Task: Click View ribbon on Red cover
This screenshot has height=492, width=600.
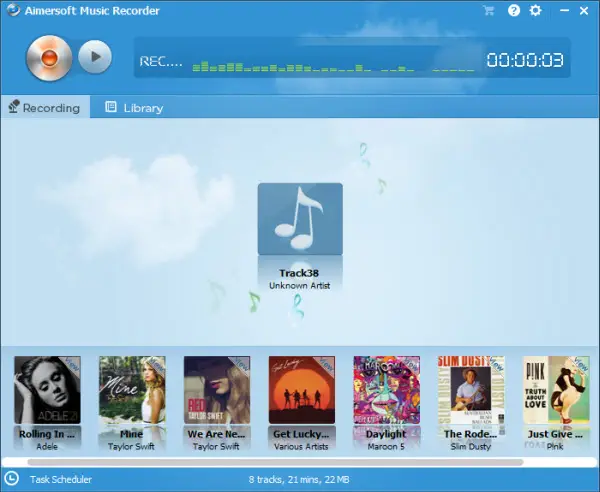Action: tap(241, 364)
